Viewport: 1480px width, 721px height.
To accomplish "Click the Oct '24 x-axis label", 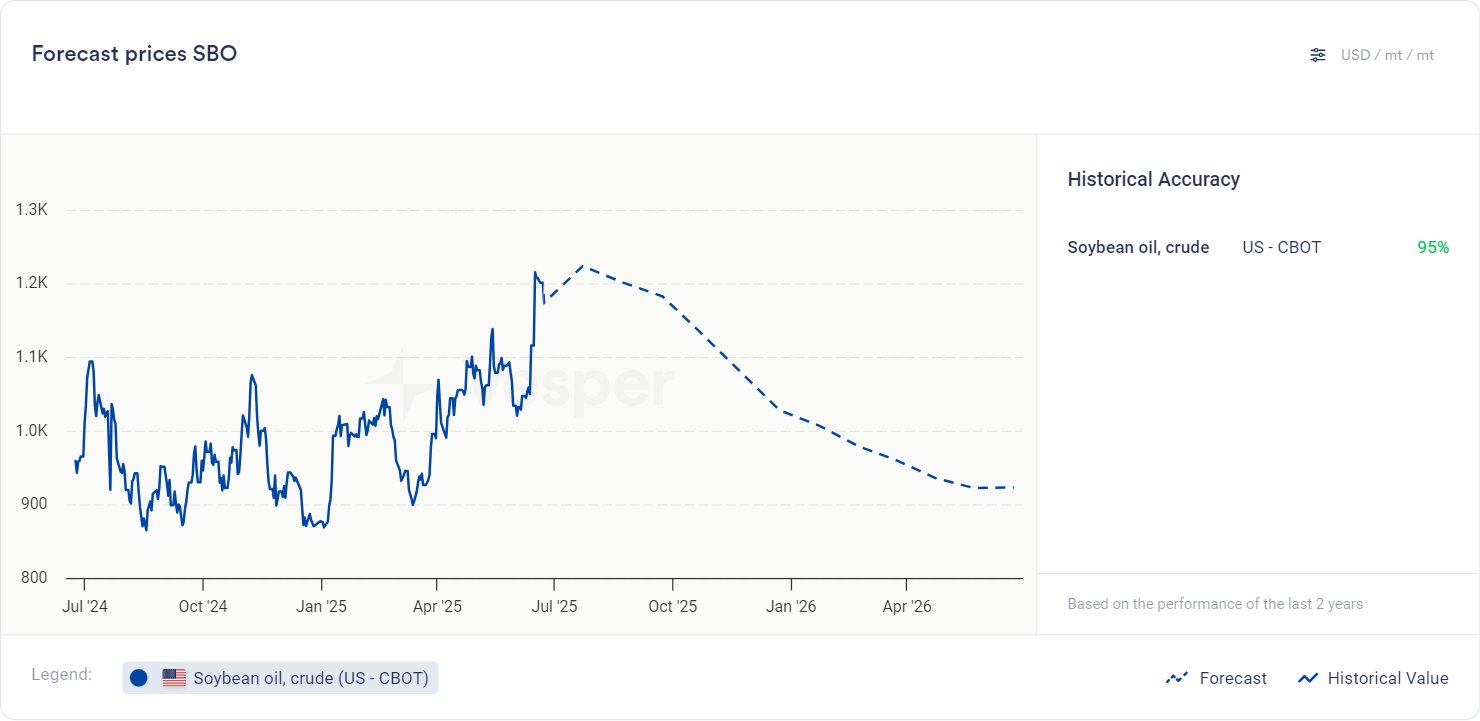I will (x=203, y=606).
